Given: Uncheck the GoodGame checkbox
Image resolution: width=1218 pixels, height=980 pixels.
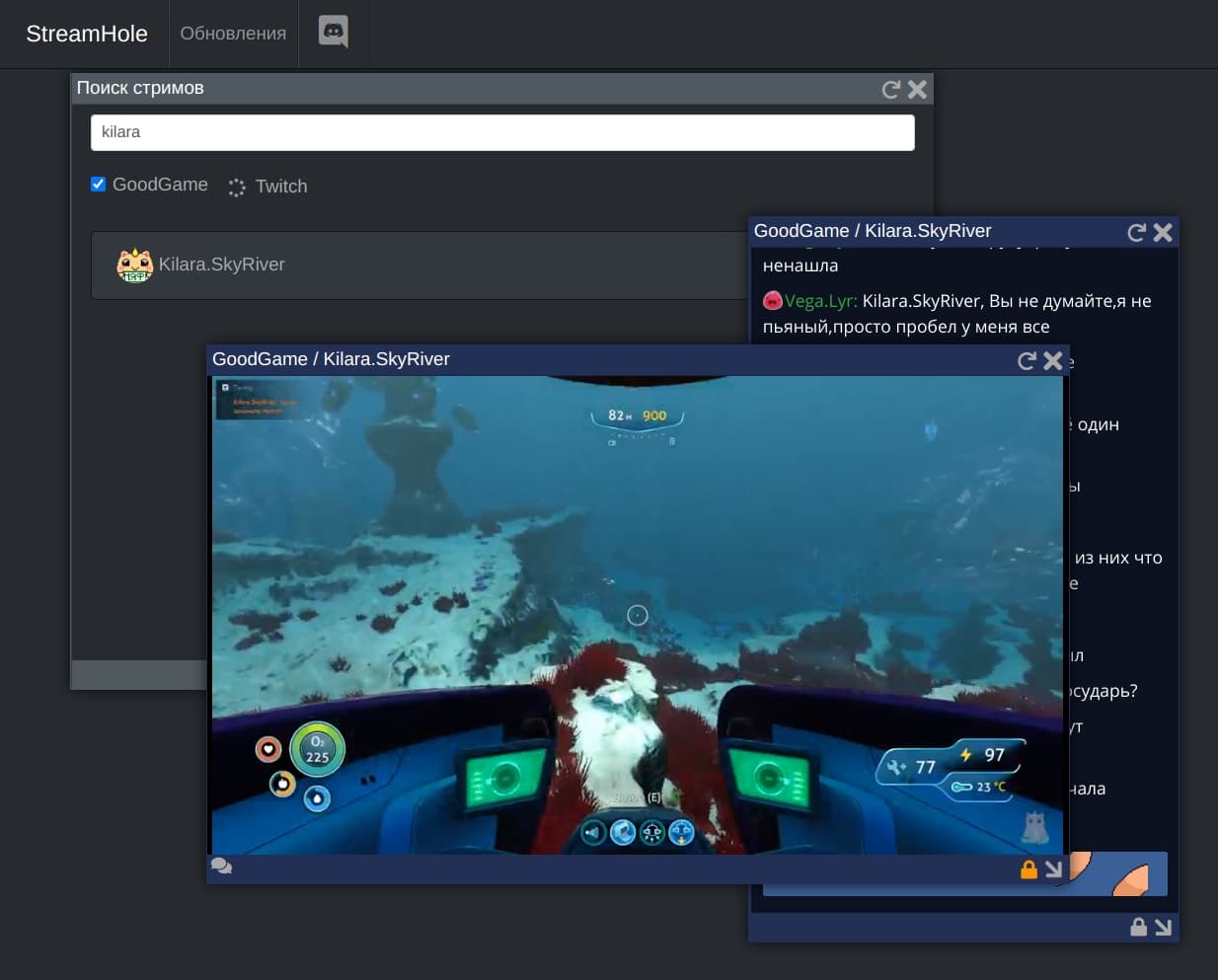Looking at the screenshot, I should 99,185.
